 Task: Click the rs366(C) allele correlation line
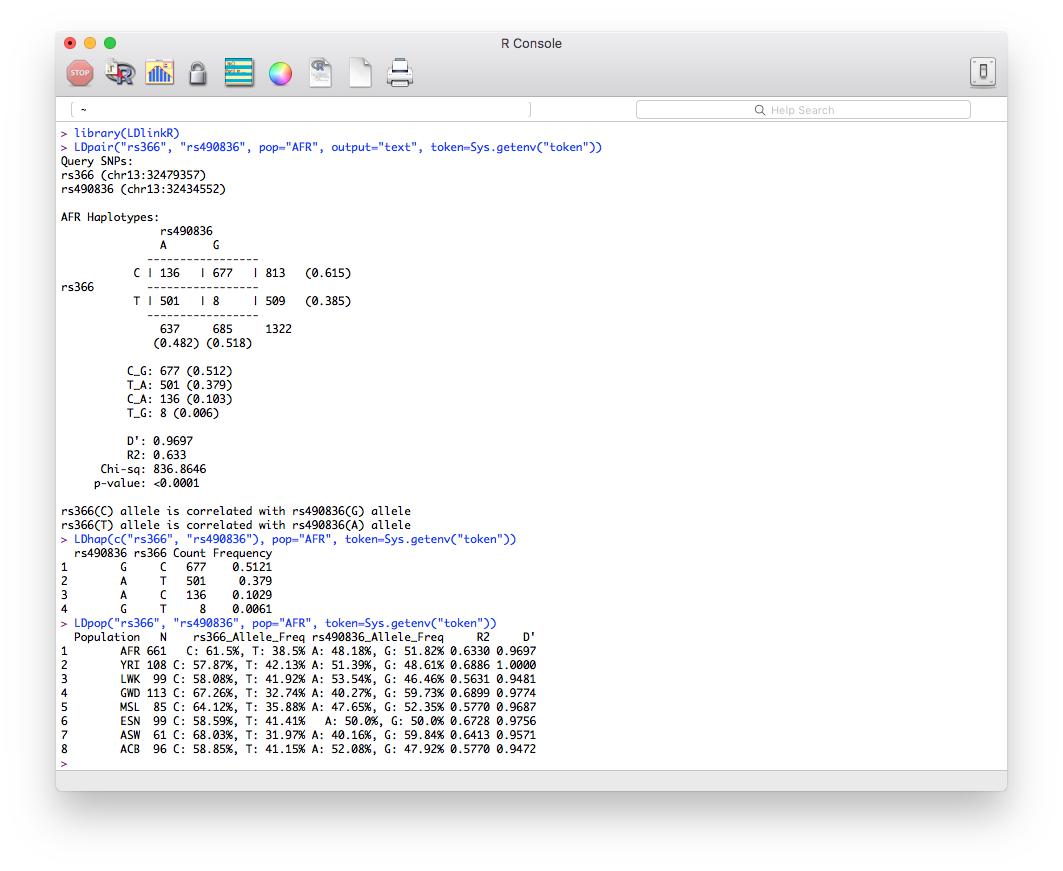pyautogui.click(x=236, y=511)
